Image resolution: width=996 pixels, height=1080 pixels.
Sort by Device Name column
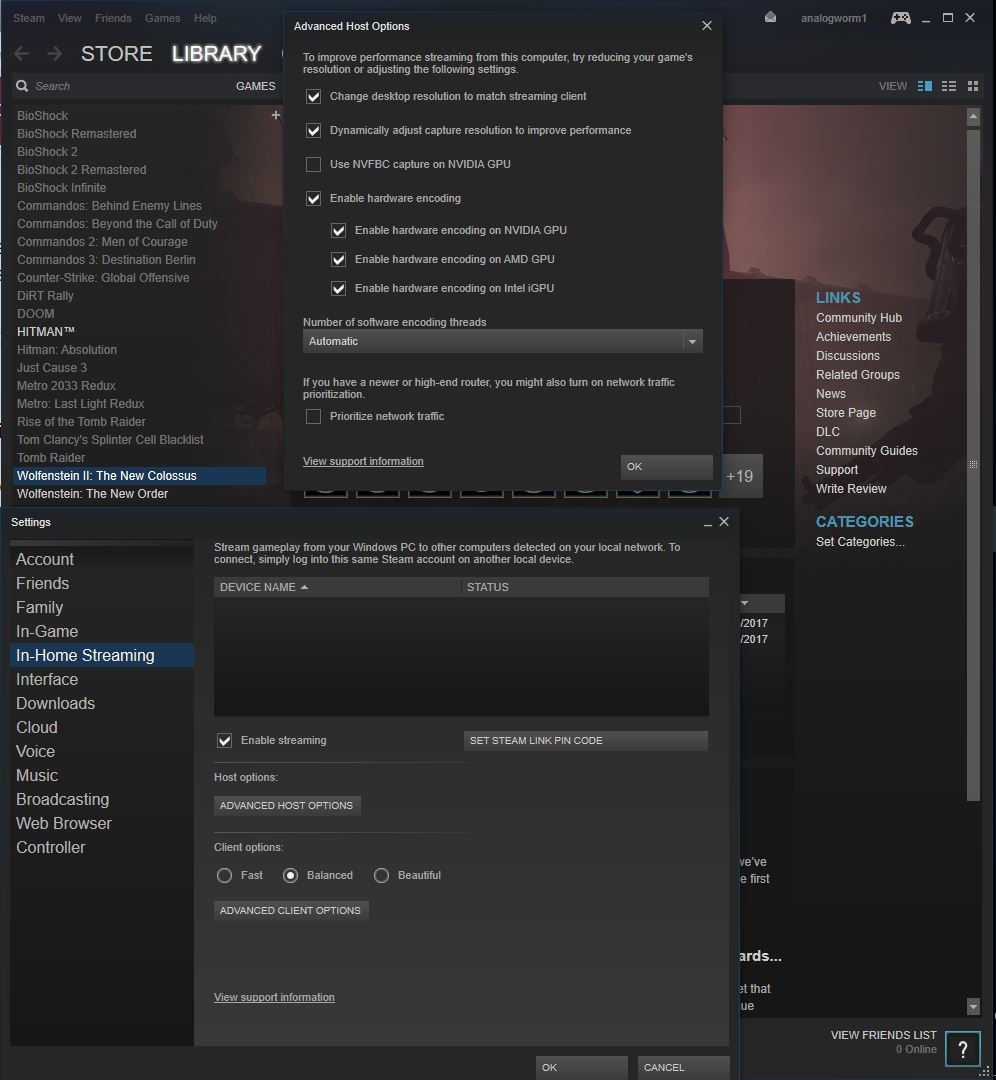pyautogui.click(x=337, y=587)
